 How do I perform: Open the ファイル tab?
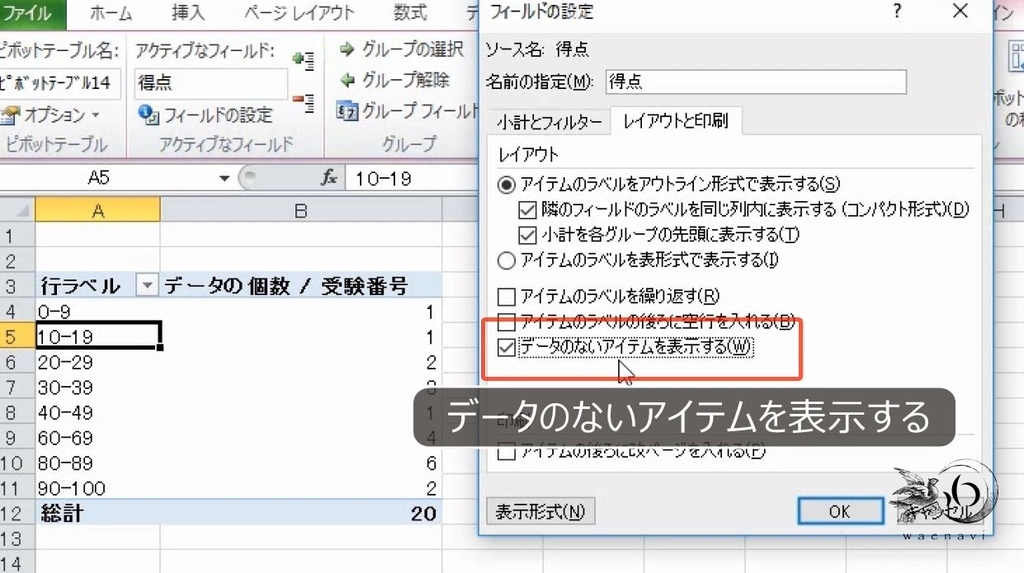point(33,14)
